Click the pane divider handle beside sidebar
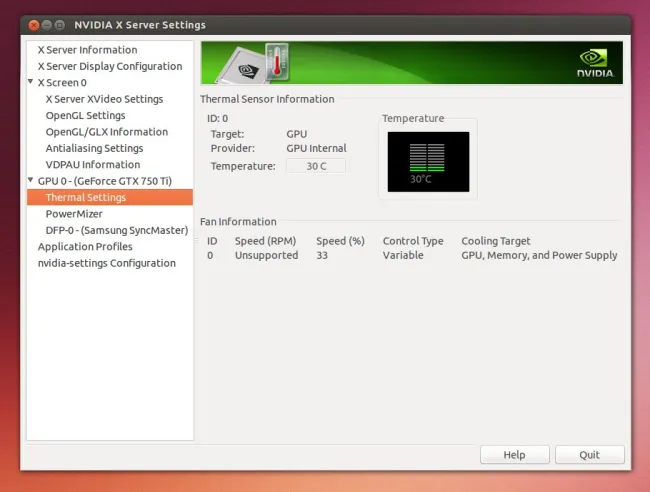Image resolution: width=650 pixels, height=492 pixels. [x=196, y=240]
